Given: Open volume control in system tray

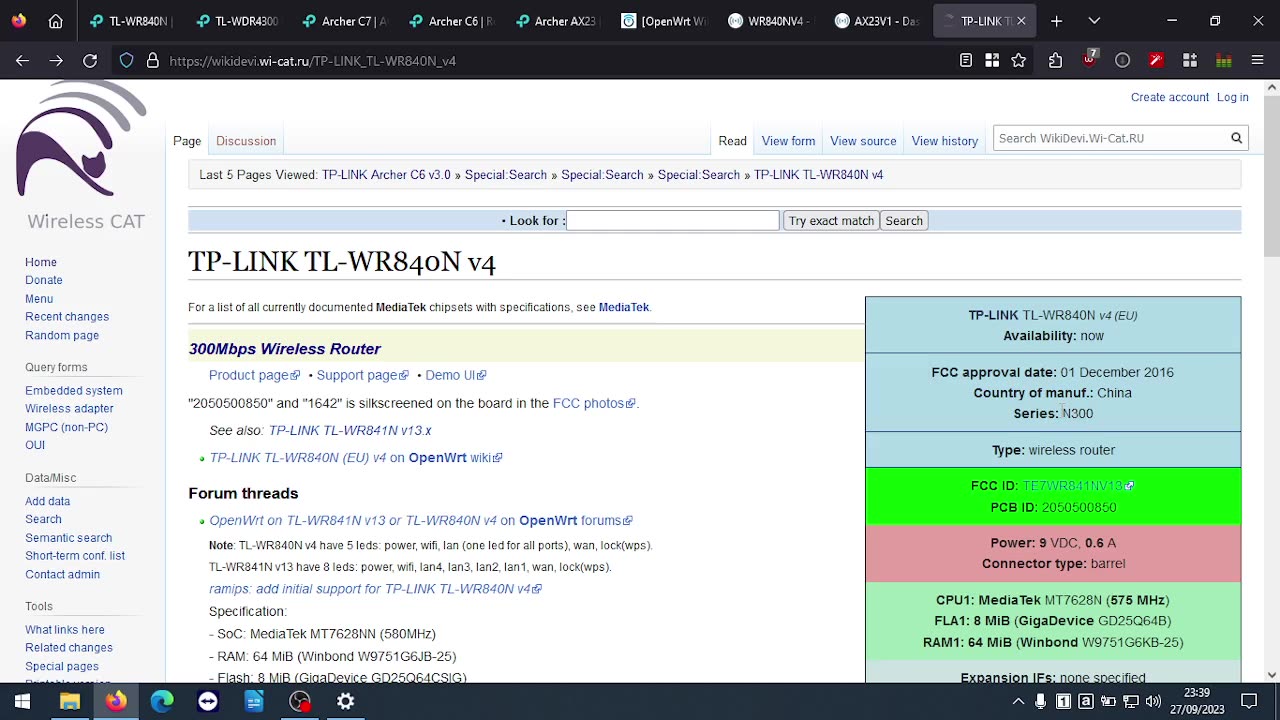Looking at the screenshot, I should [x=1153, y=701].
